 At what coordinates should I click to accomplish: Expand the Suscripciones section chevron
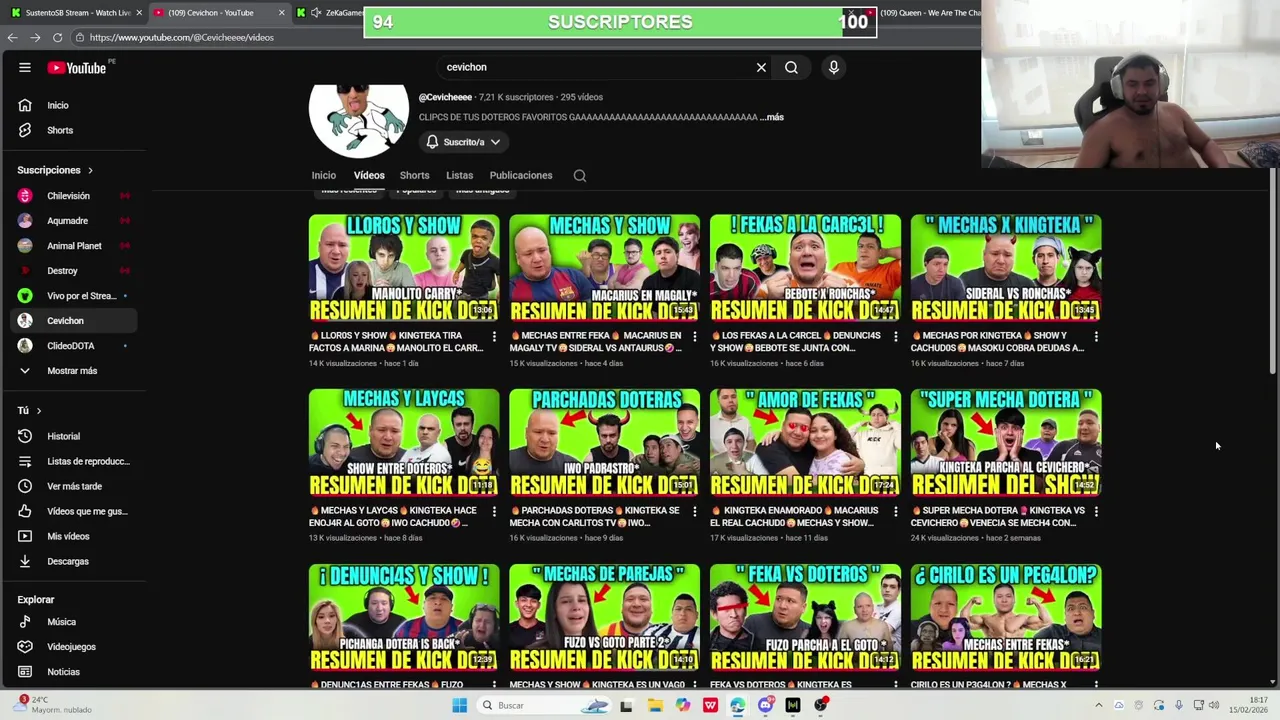tap(90, 170)
